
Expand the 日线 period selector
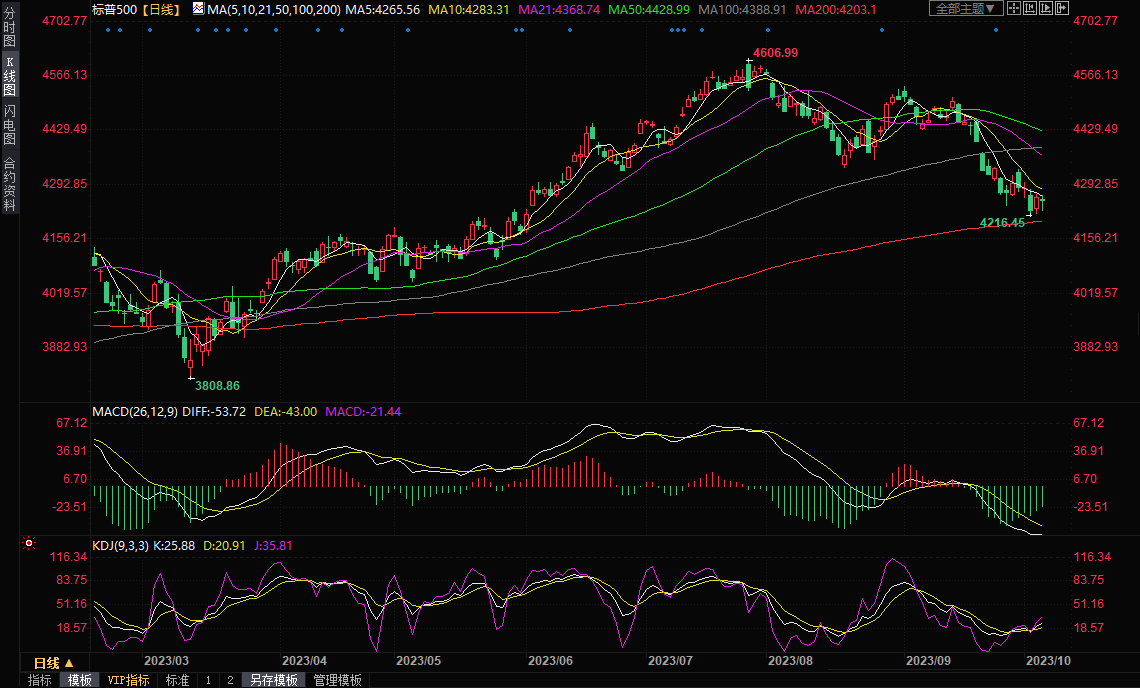point(53,663)
